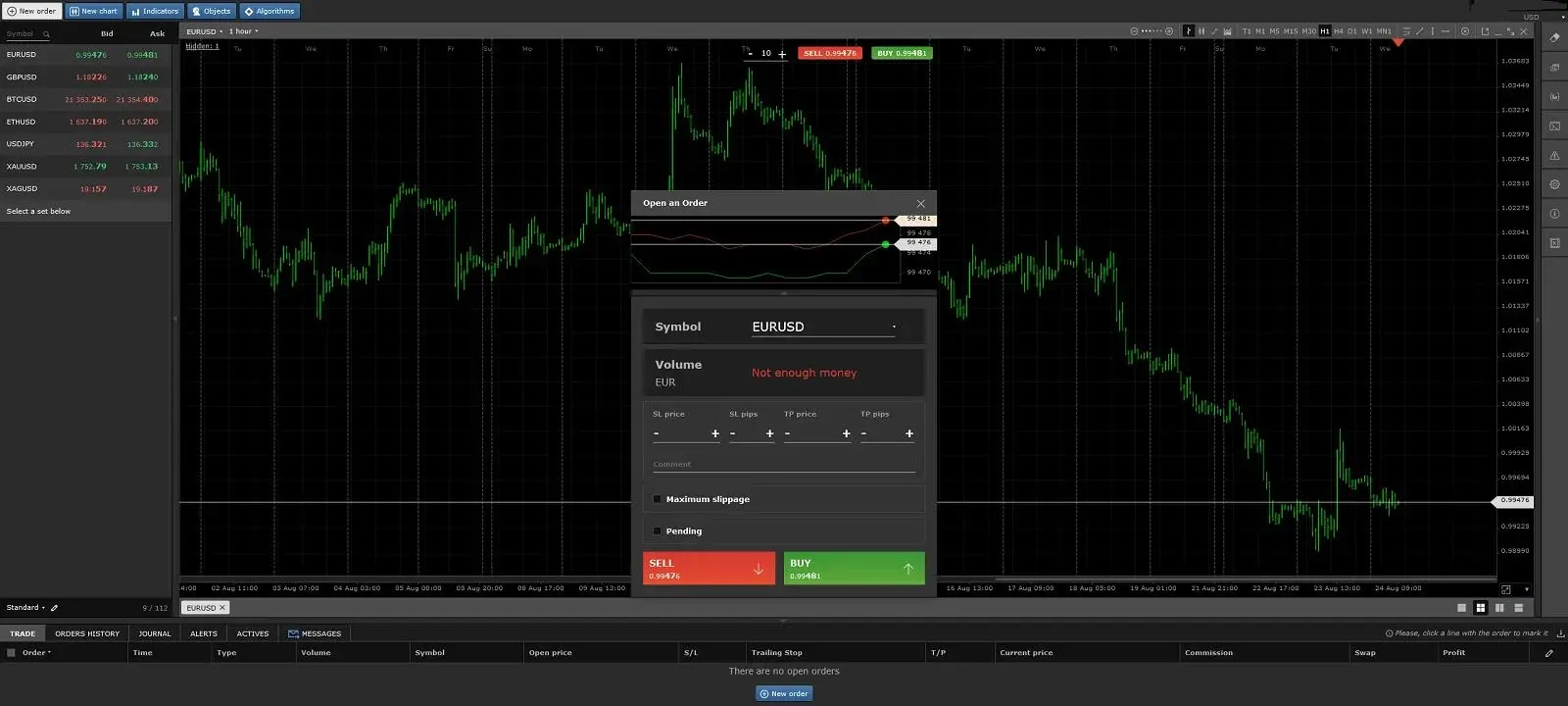
Task: Close the Open an Order dialog
Action: pos(920,204)
